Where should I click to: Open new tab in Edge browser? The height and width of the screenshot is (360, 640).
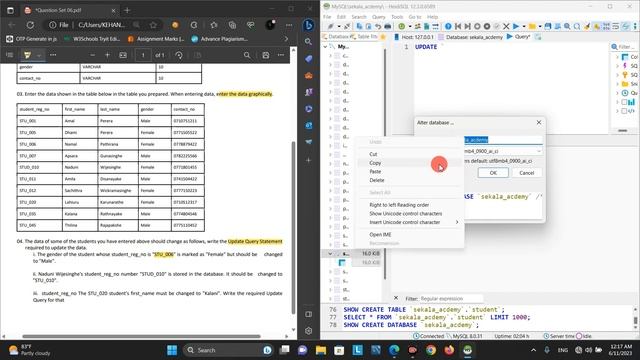[x=127, y=10]
